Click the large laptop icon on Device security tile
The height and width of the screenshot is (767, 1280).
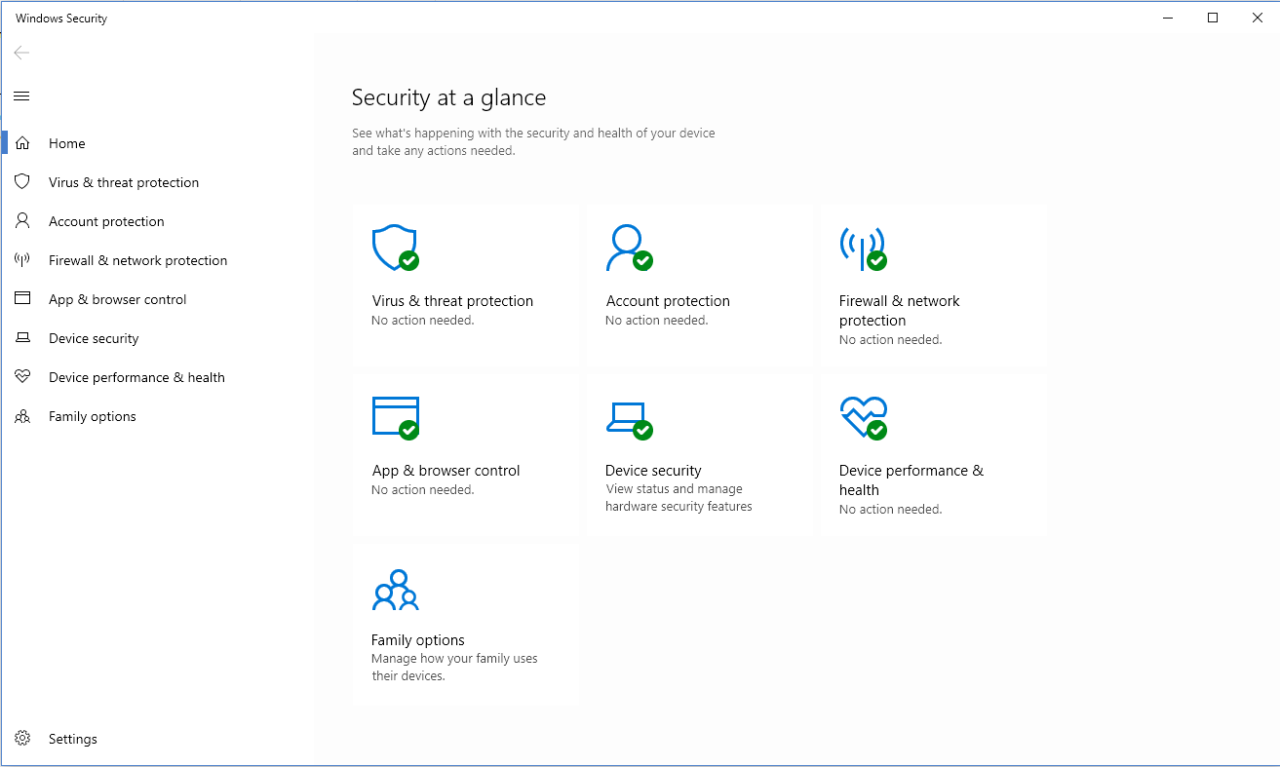(629, 419)
